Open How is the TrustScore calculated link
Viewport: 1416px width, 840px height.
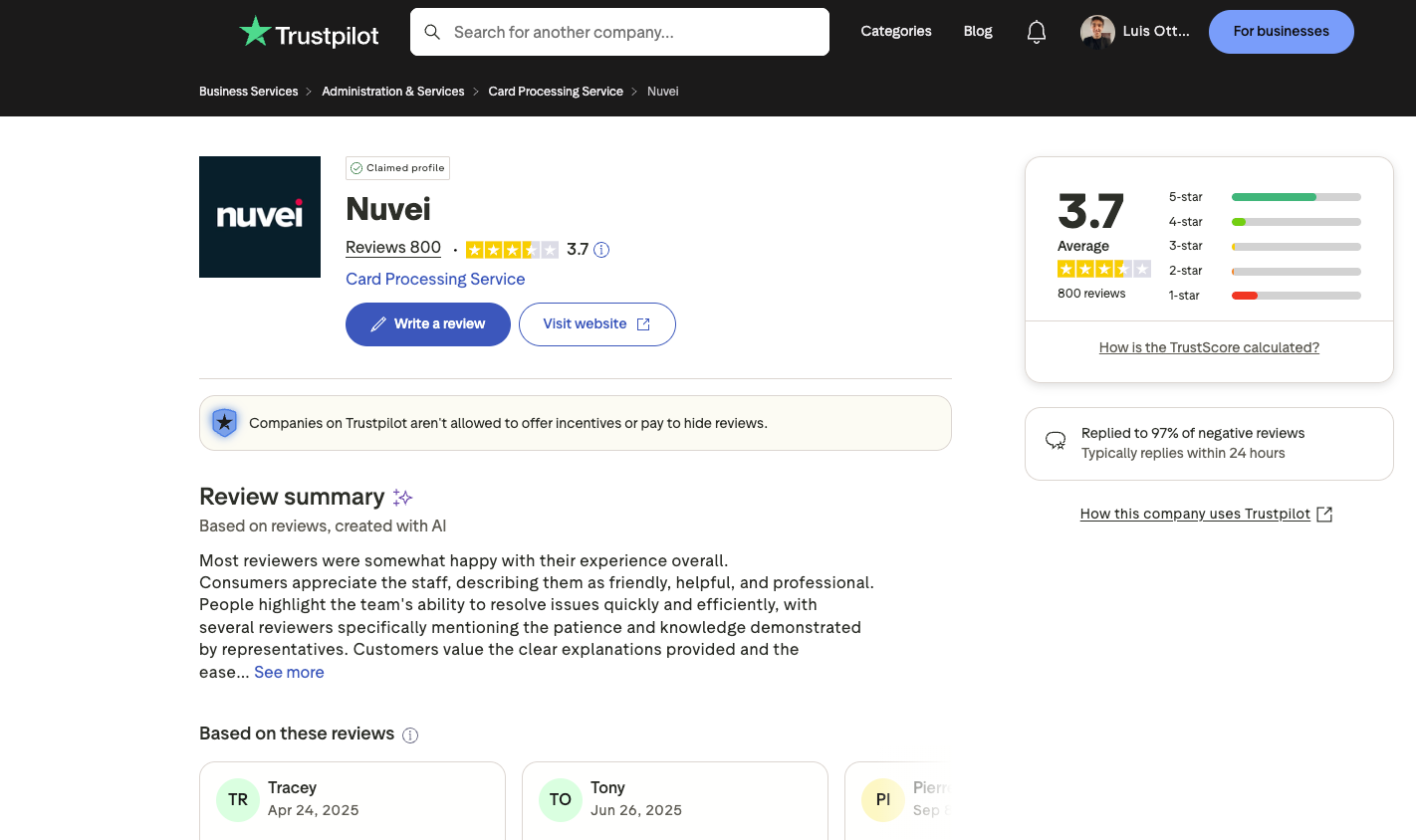[x=1209, y=347]
